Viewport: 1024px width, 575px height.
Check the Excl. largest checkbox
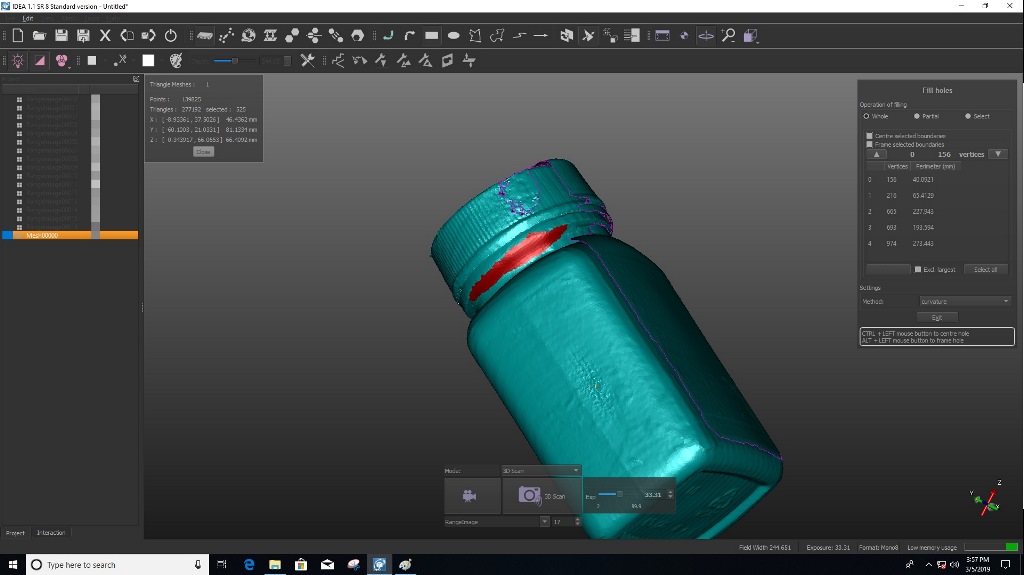click(x=918, y=269)
